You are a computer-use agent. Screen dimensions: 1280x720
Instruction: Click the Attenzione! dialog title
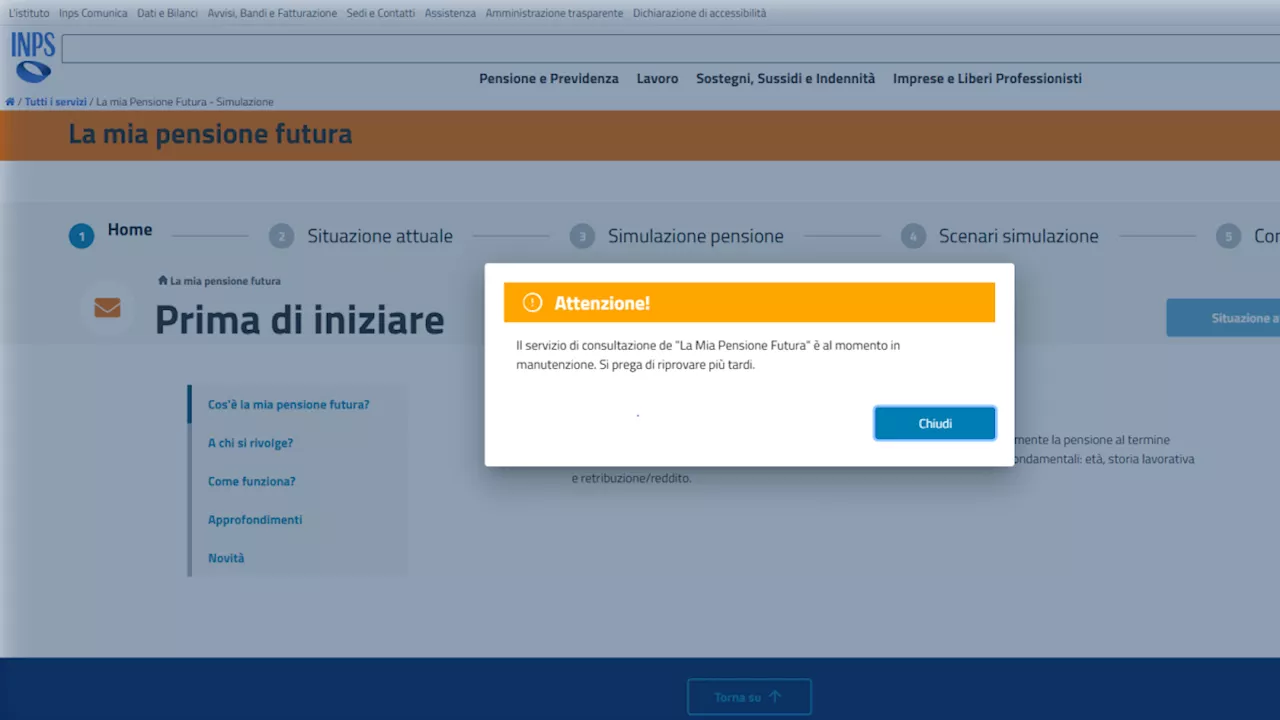602,303
